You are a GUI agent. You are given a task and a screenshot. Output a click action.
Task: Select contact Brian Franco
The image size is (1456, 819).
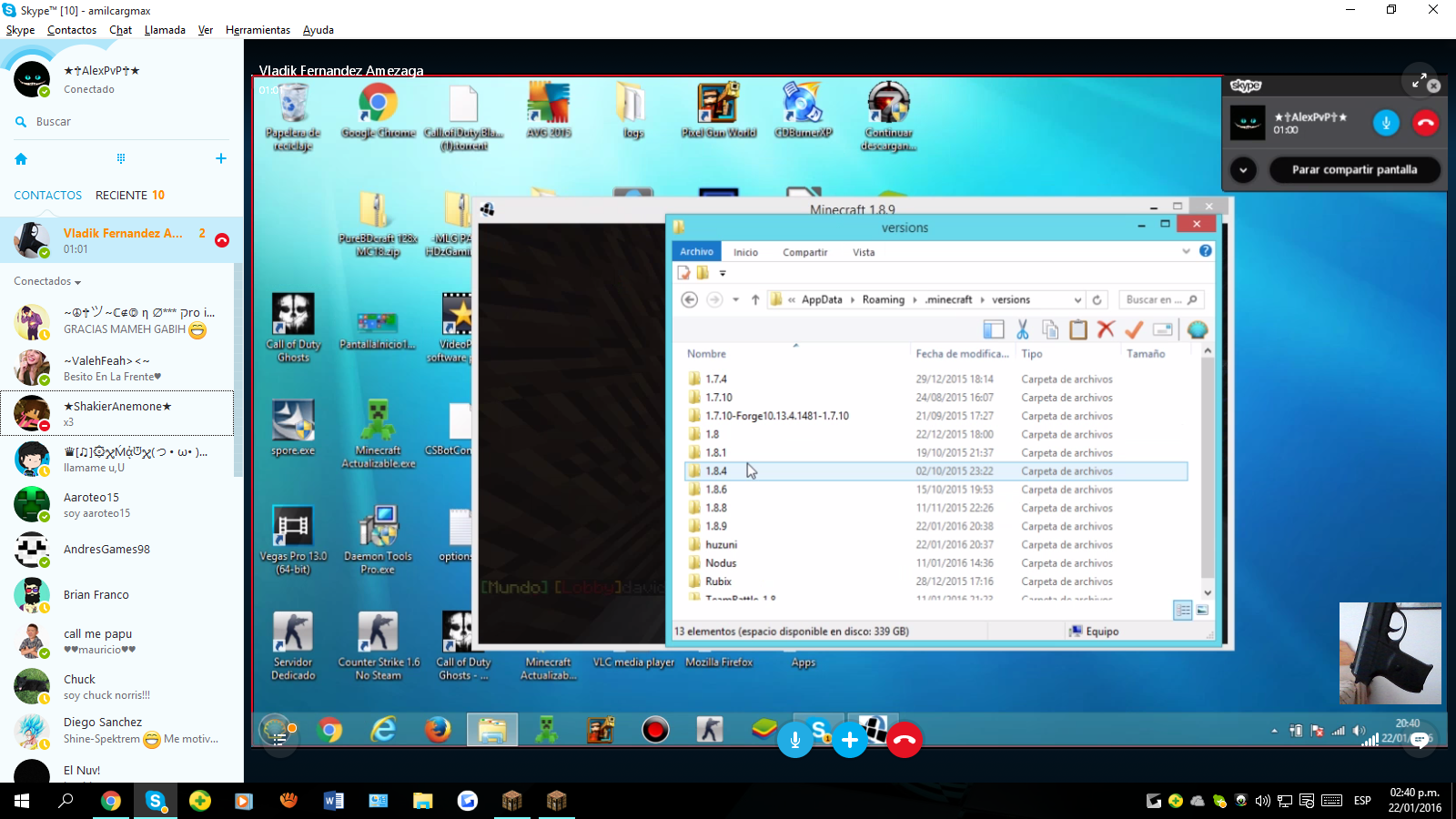point(116,595)
